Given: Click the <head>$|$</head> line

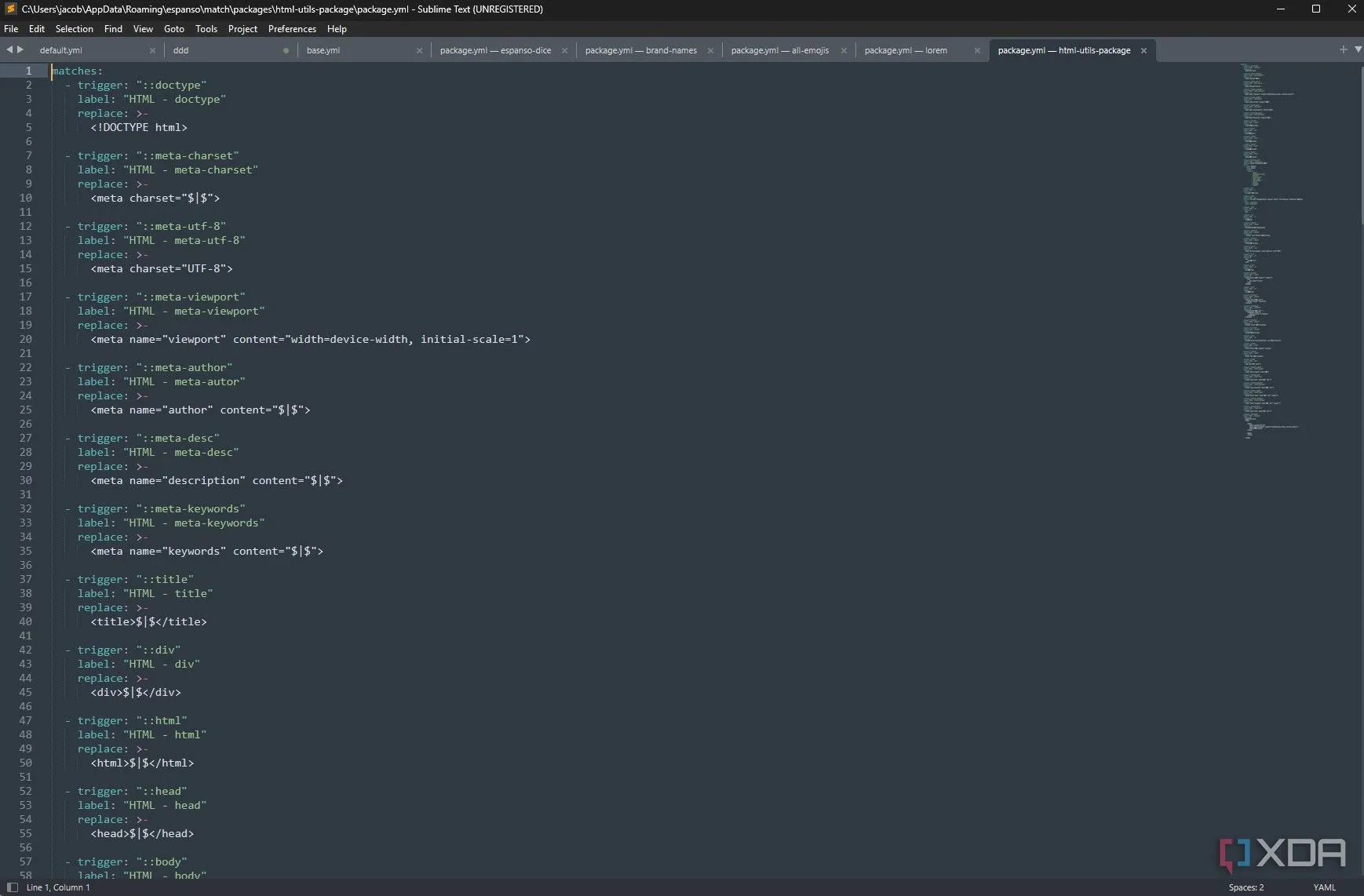Looking at the screenshot, I should (x=142, y=833).
